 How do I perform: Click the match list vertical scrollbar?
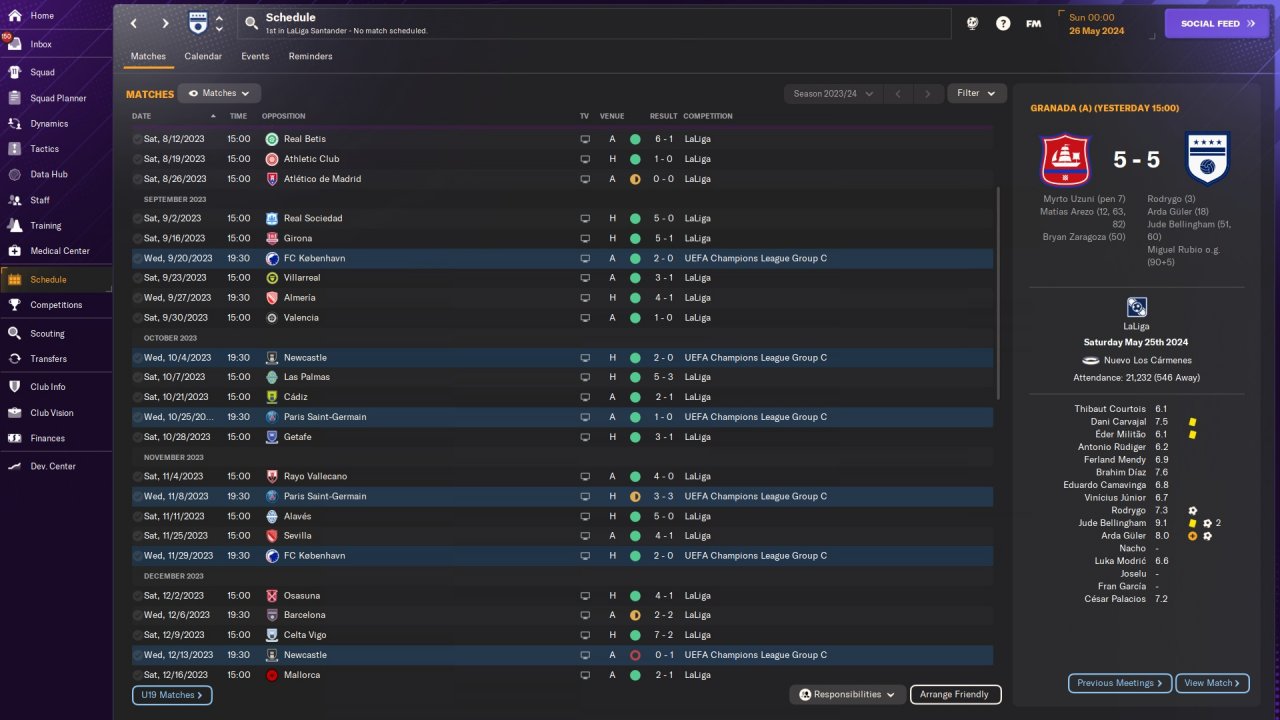coord(998,293)
